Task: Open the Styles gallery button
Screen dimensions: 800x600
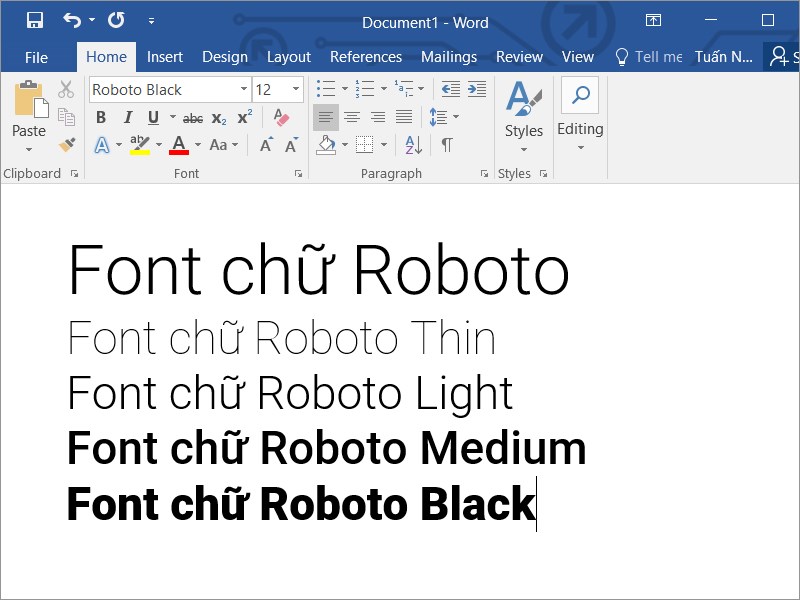Action: [523, 116]
